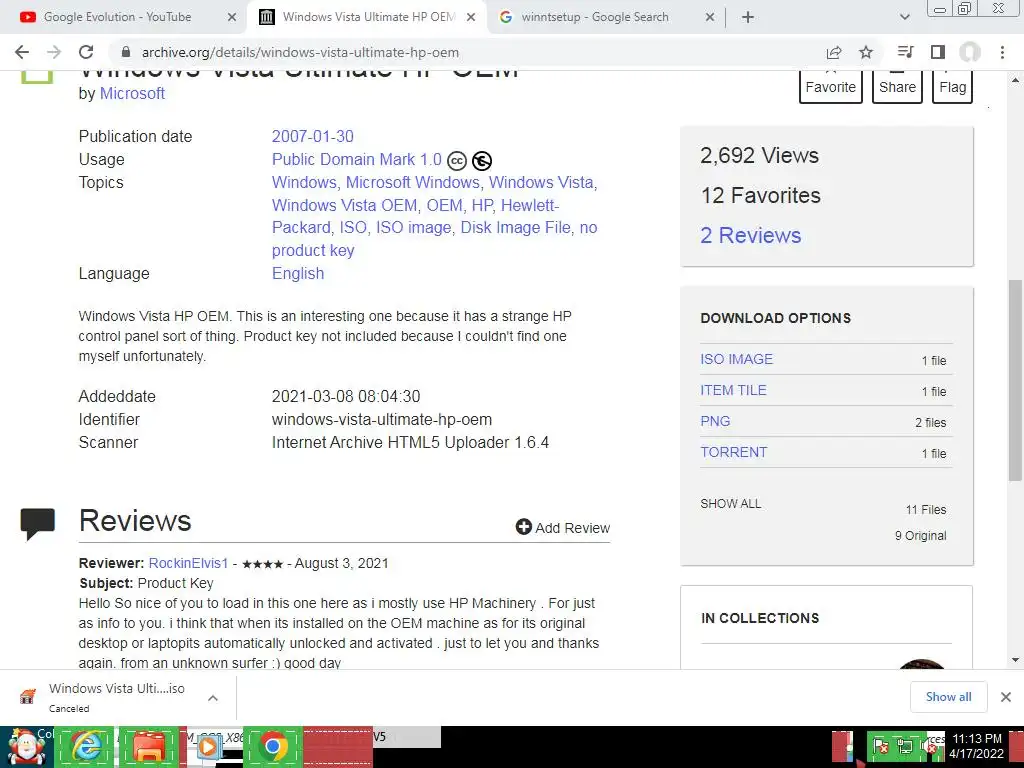1024x768 pixels.
Task: Open reviewer RockinElvis1 profile
Action: click(188, 563)
